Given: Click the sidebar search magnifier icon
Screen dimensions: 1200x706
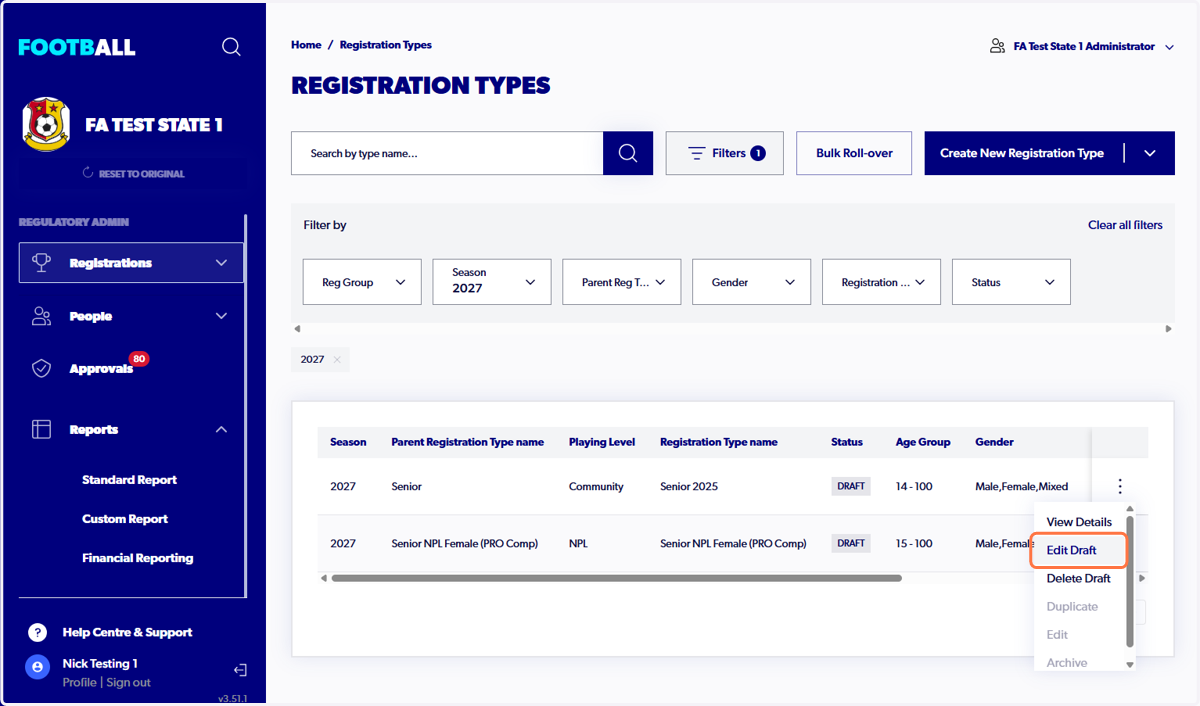Looking at the screenshot, I should pyautogui.click(x=231, y=47).
